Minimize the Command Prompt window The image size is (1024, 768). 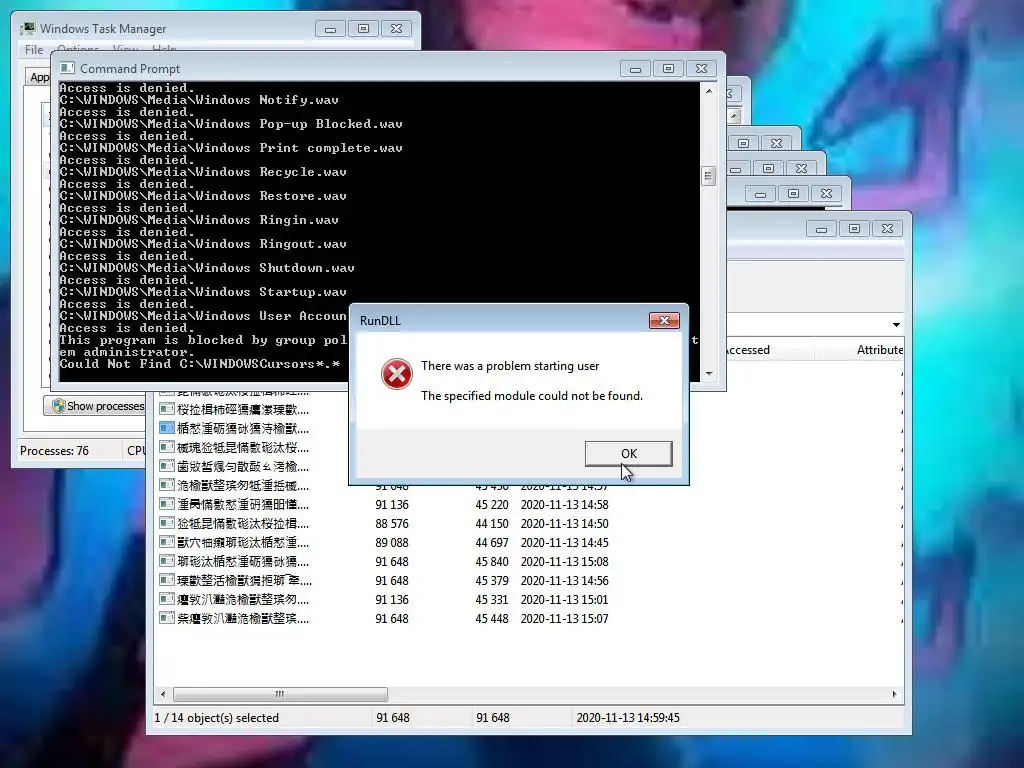635,69
